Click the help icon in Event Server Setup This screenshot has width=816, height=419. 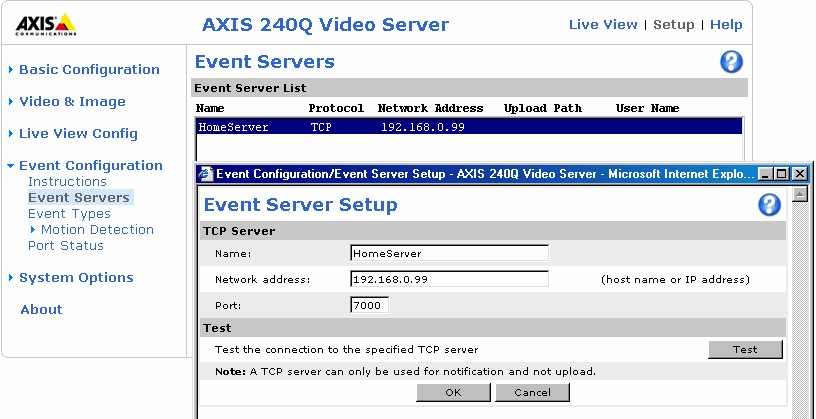click(769, 205)
